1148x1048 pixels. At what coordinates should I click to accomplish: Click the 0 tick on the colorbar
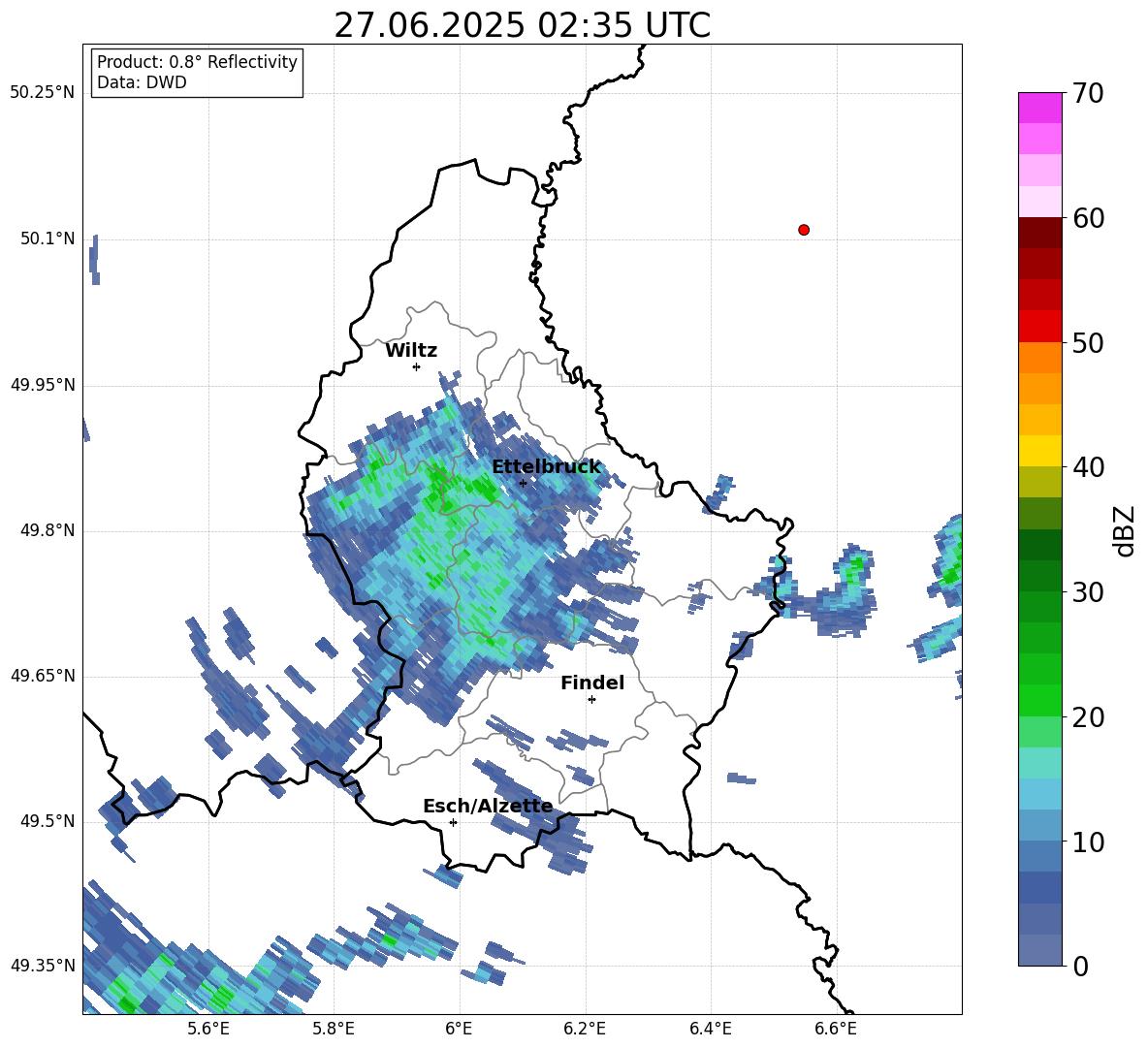[1081, 966]
